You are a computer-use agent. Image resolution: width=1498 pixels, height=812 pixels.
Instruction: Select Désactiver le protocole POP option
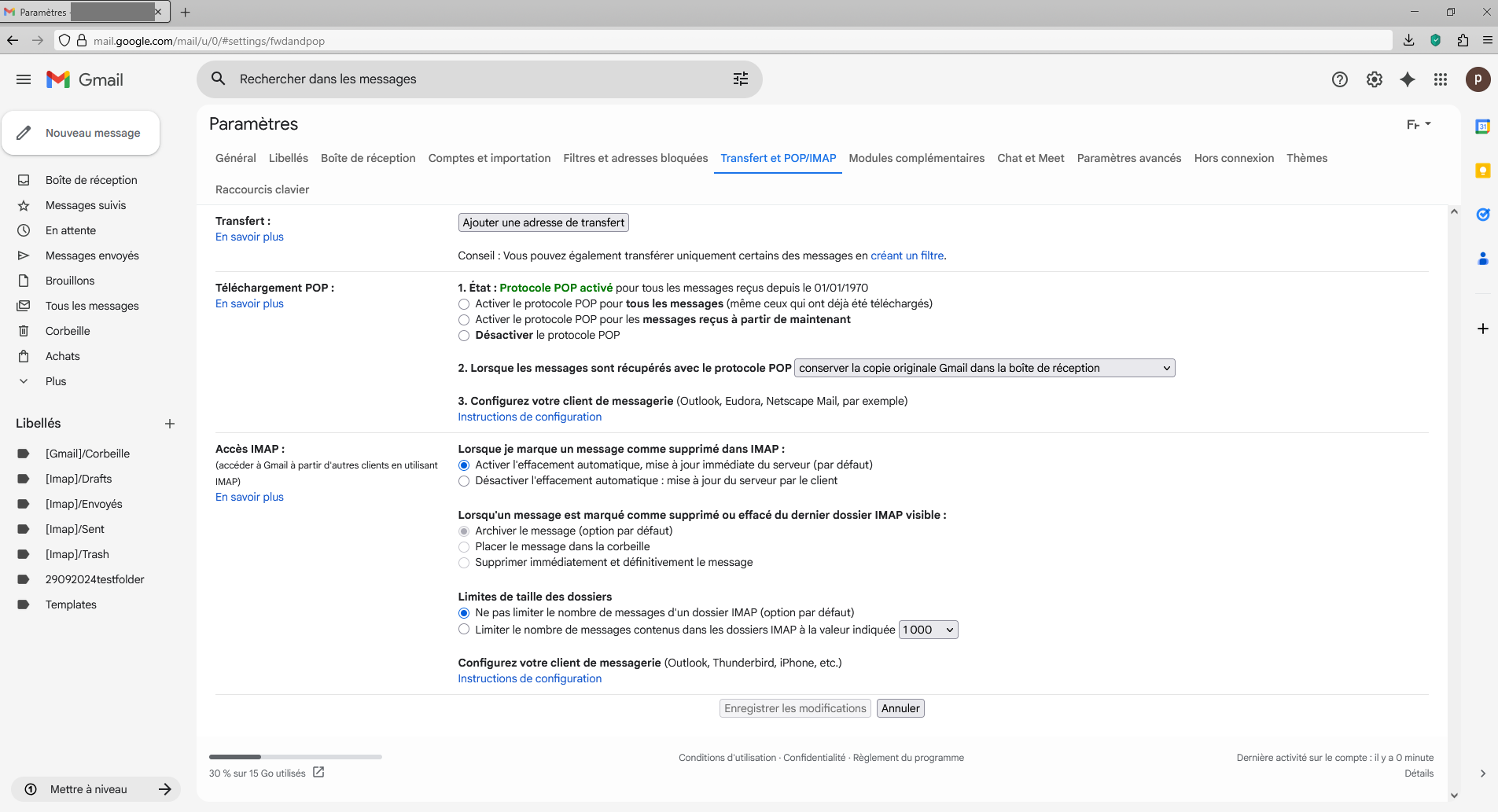point(464,336)
